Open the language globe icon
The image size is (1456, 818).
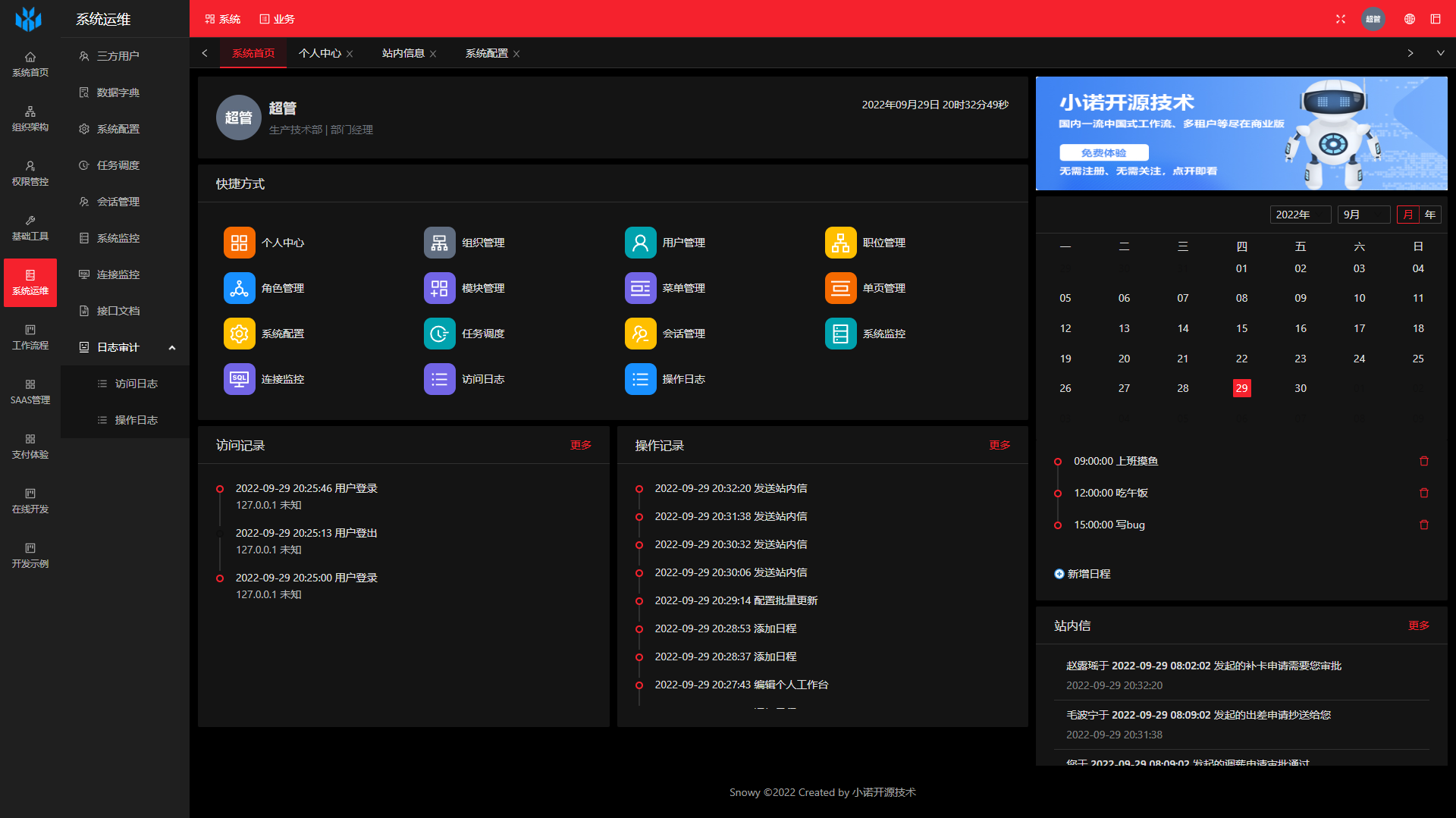click(x=1409, y=19)
